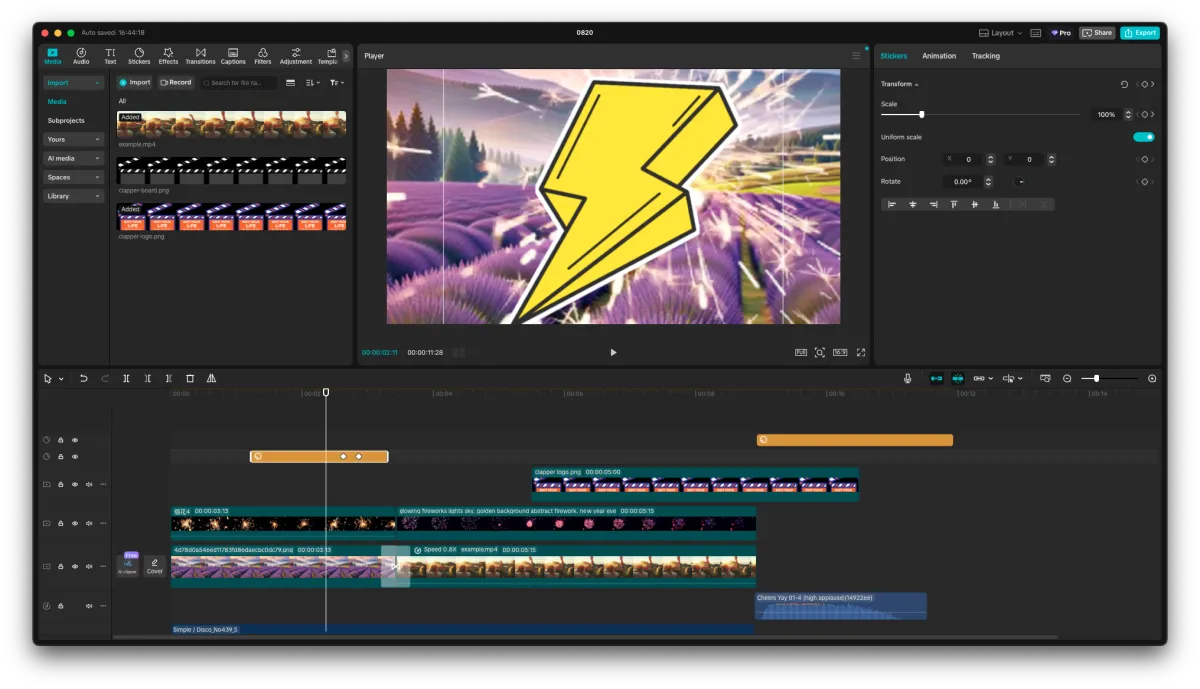Zoom out the timeline with minus icon
1200x689 pixels.
tap(1067, 379)
